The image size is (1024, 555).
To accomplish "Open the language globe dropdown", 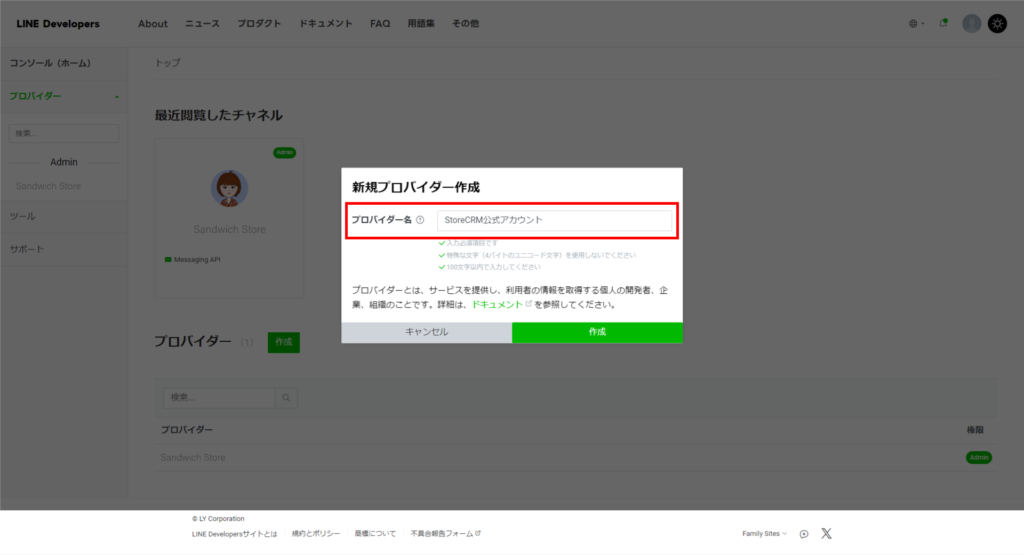I will (x=916, y=24).
